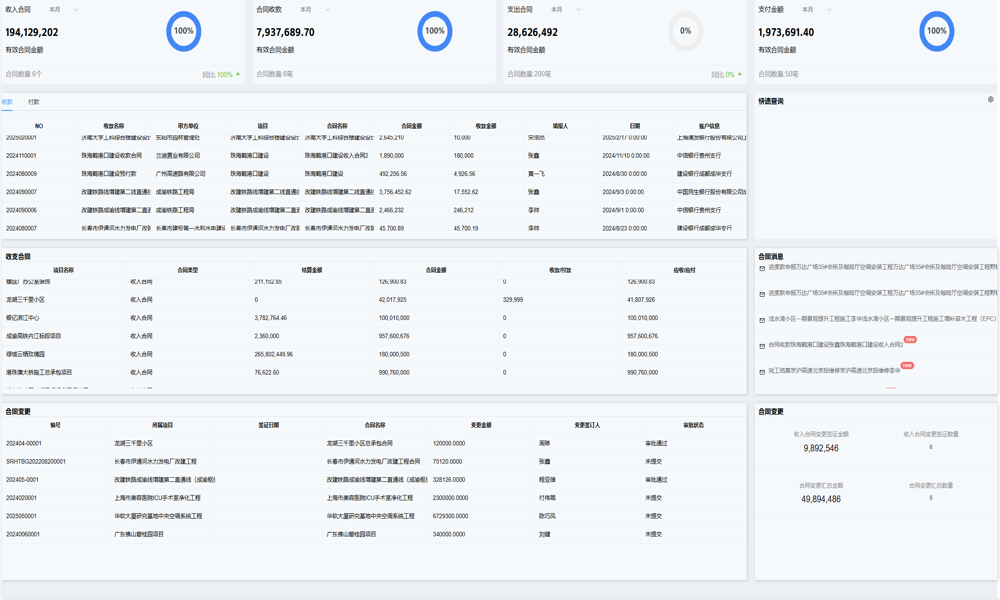The image size is (1000, 600).
Task: Expand 本月 period selector on 支出合同 card
Action: coord(565,10)
